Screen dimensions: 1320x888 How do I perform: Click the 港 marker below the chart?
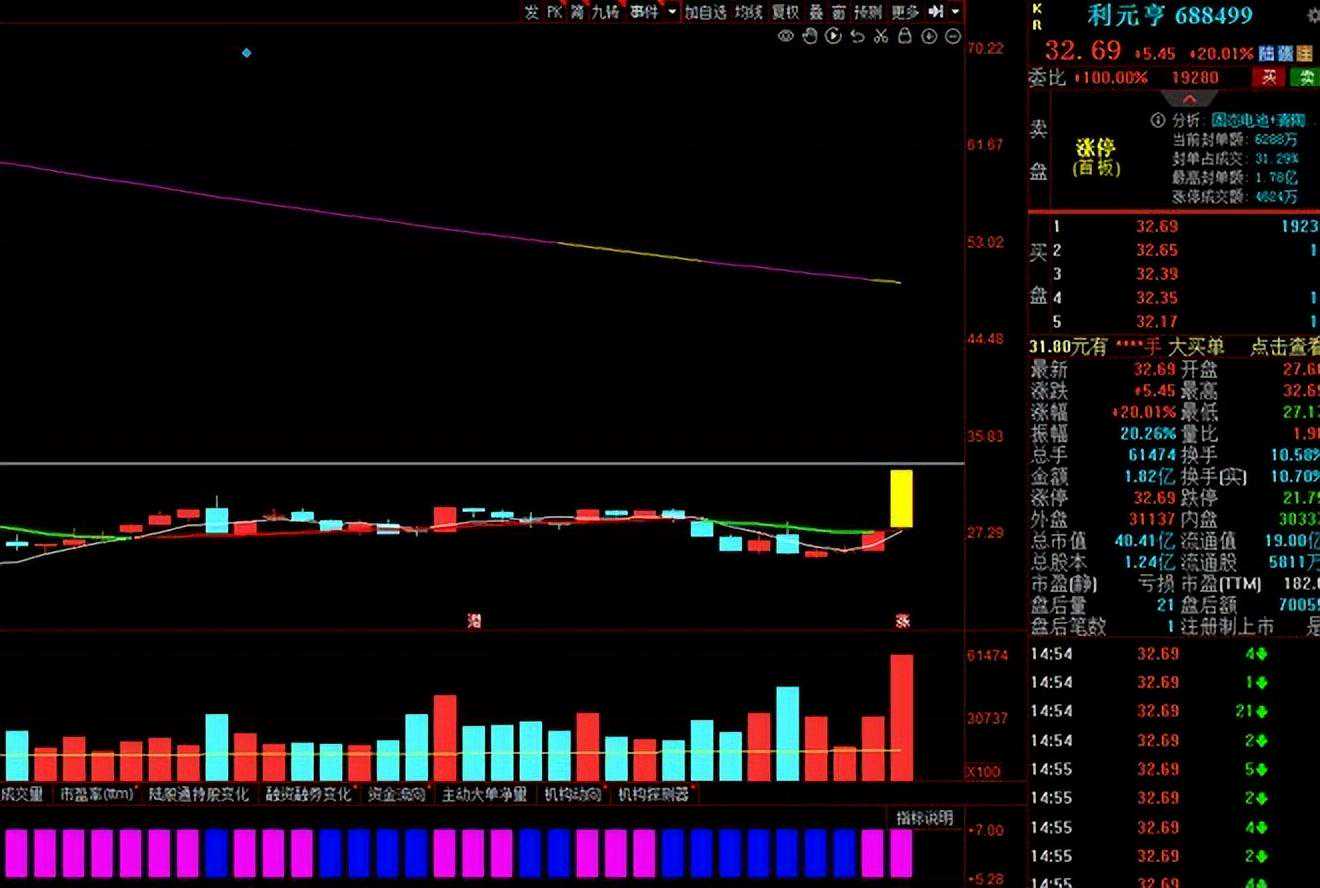(474, 621)
